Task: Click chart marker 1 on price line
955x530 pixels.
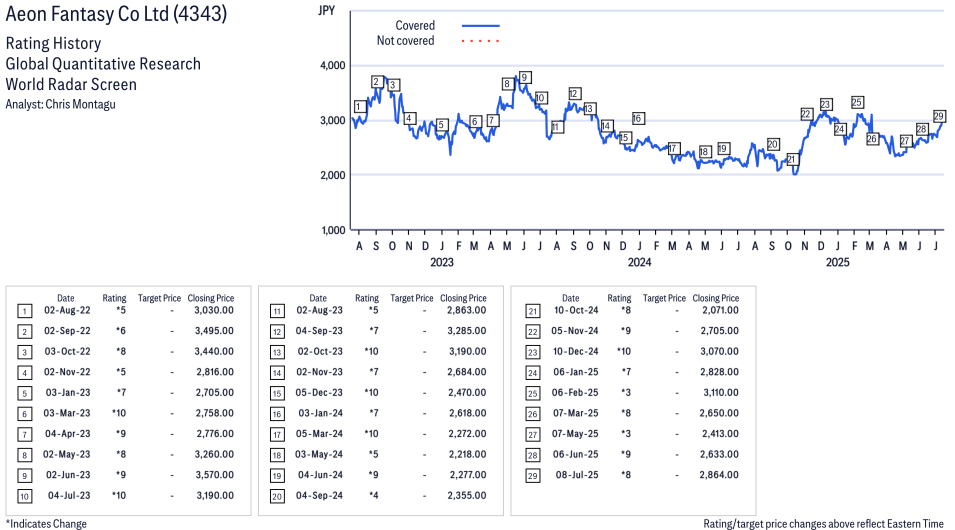Action: tap(359, 107)
